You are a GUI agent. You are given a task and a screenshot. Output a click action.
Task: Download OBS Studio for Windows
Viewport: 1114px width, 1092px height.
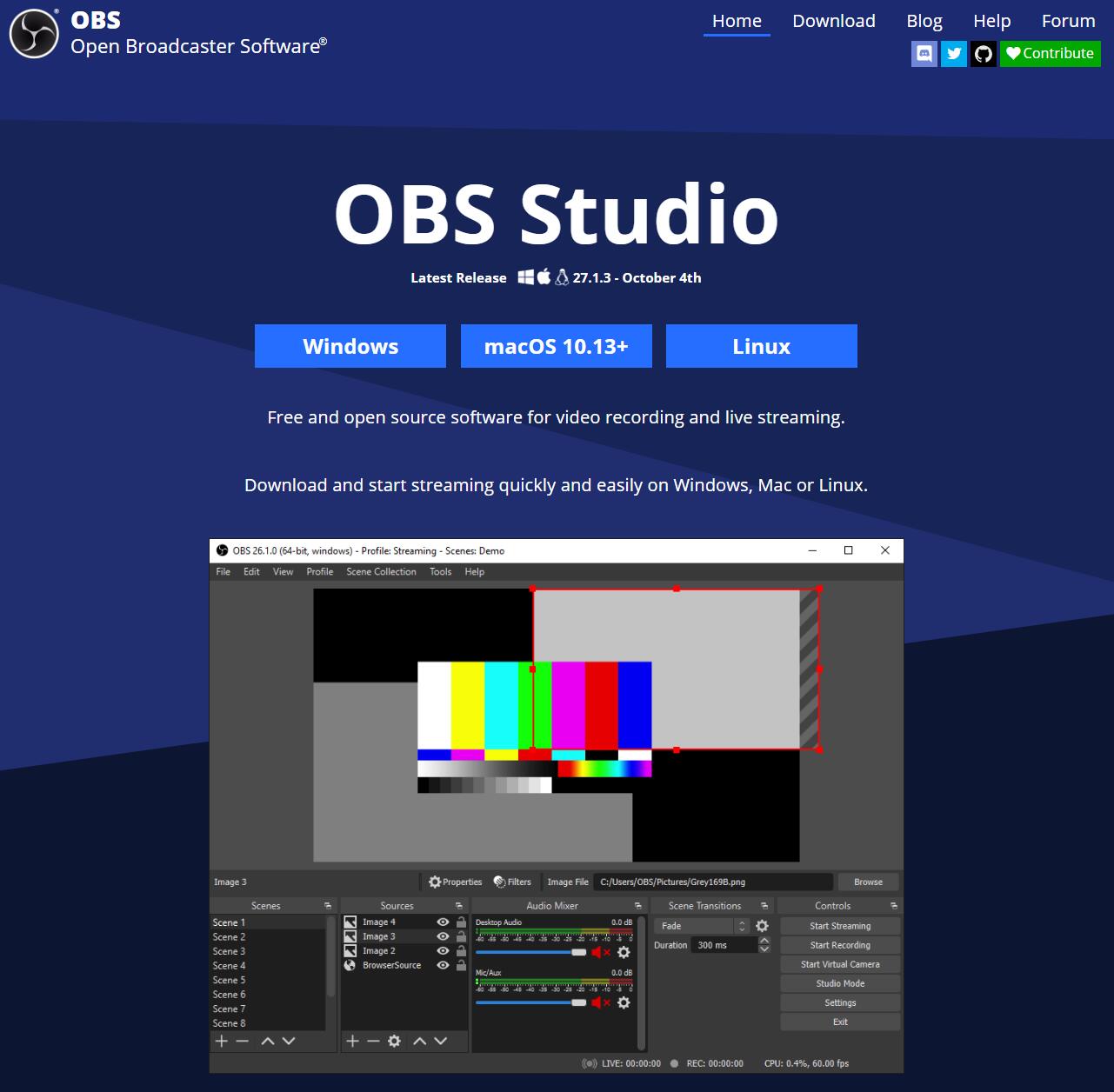point(350,346)
